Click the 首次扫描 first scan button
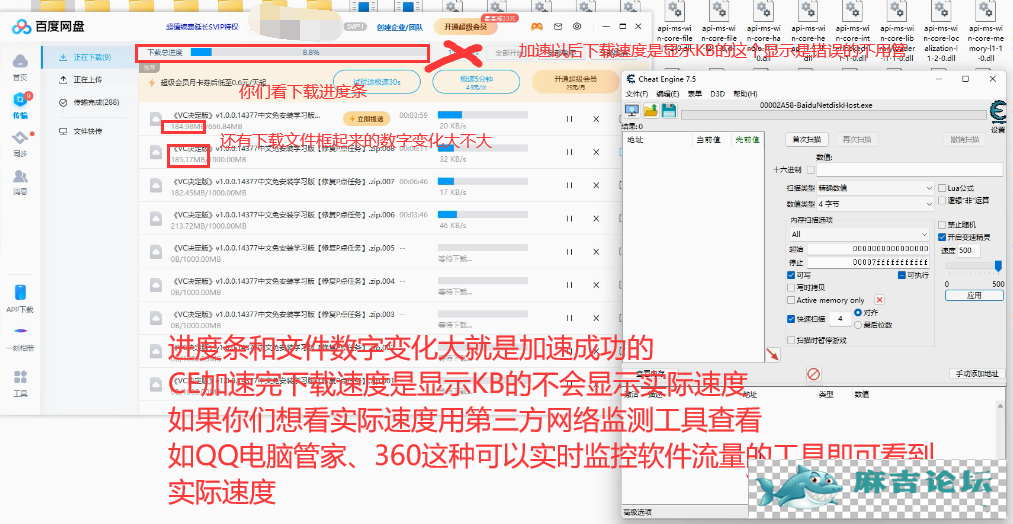The image size is (1013, 524). point(807,139)
